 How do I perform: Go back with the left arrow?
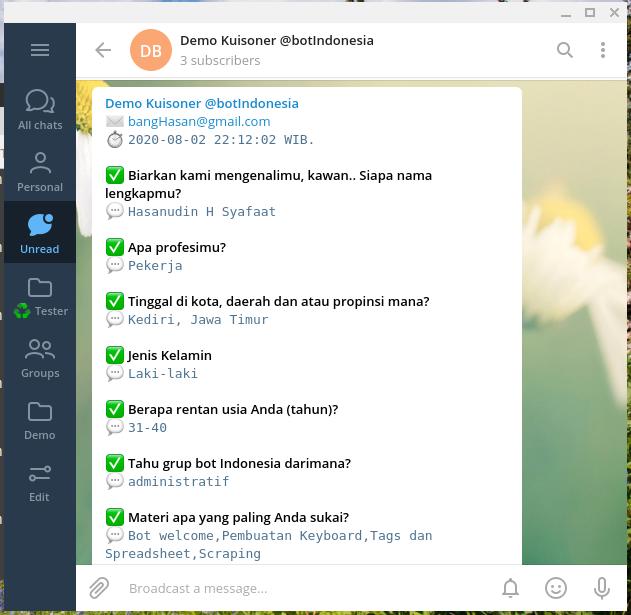pos(103,50)
